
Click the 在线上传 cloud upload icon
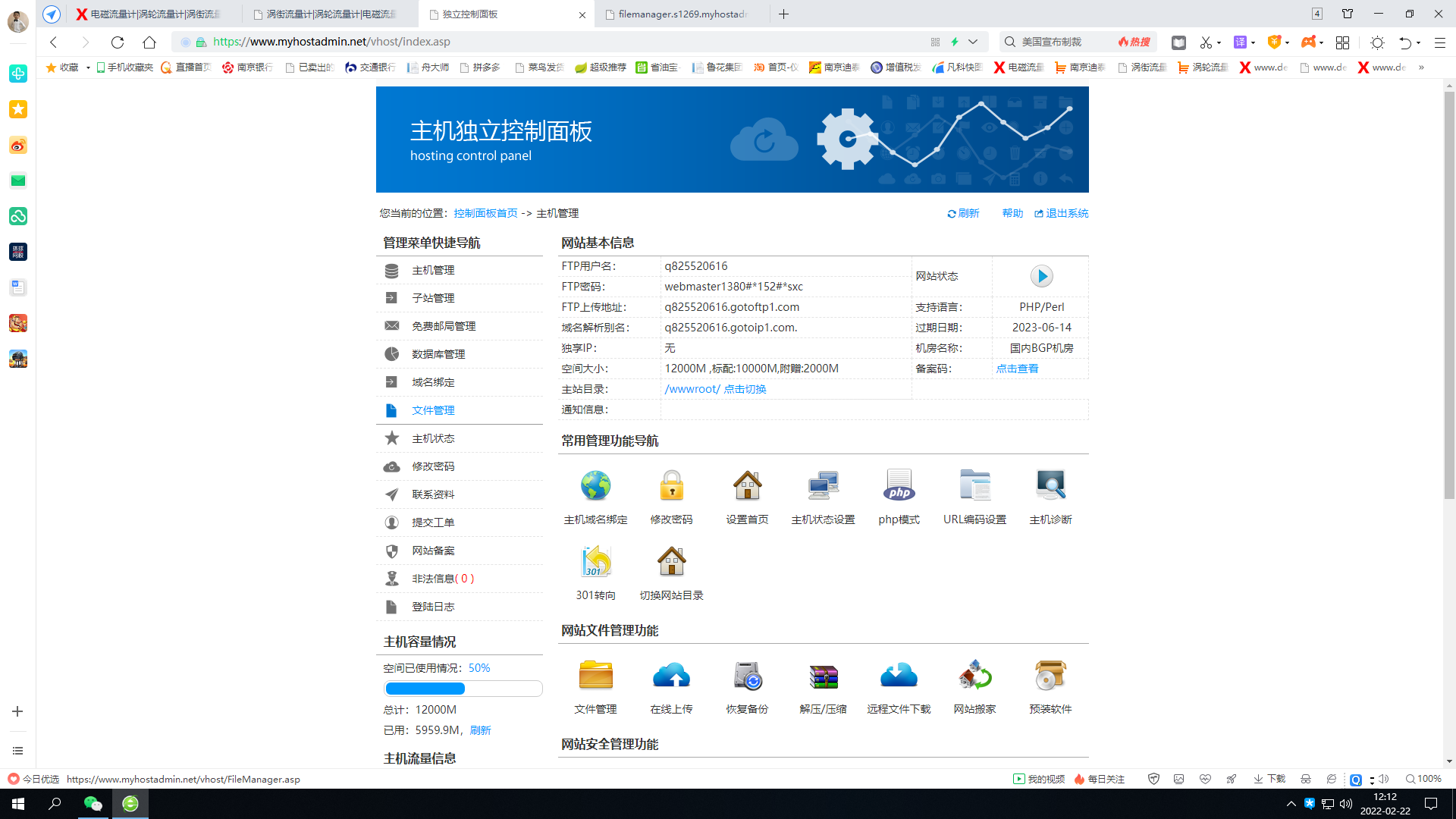(672, 674)
